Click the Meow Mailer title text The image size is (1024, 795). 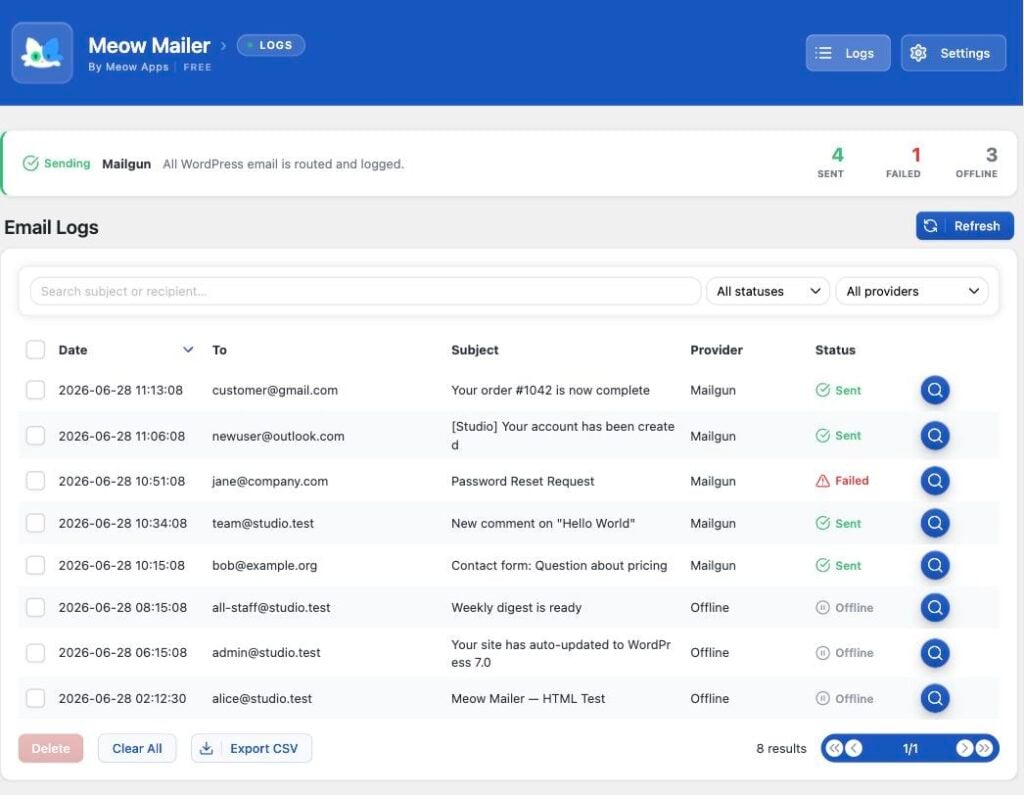[149, 45]
